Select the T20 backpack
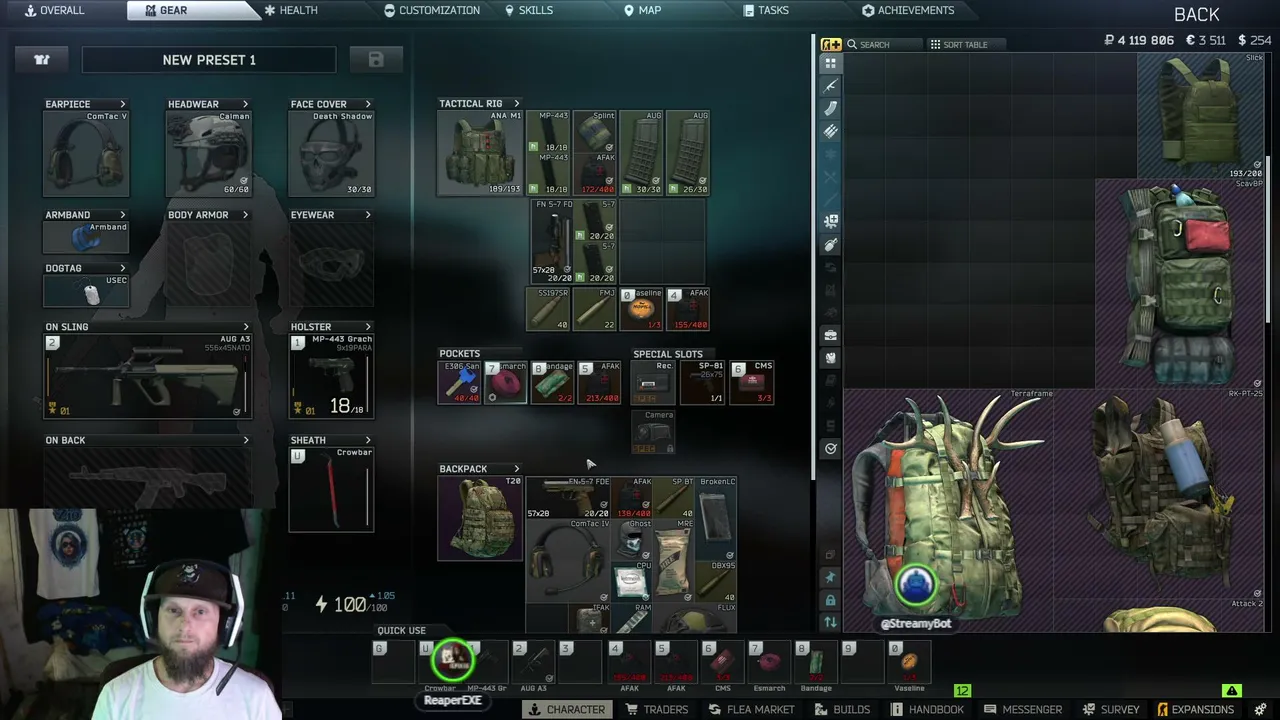 (x=480, y=518)
